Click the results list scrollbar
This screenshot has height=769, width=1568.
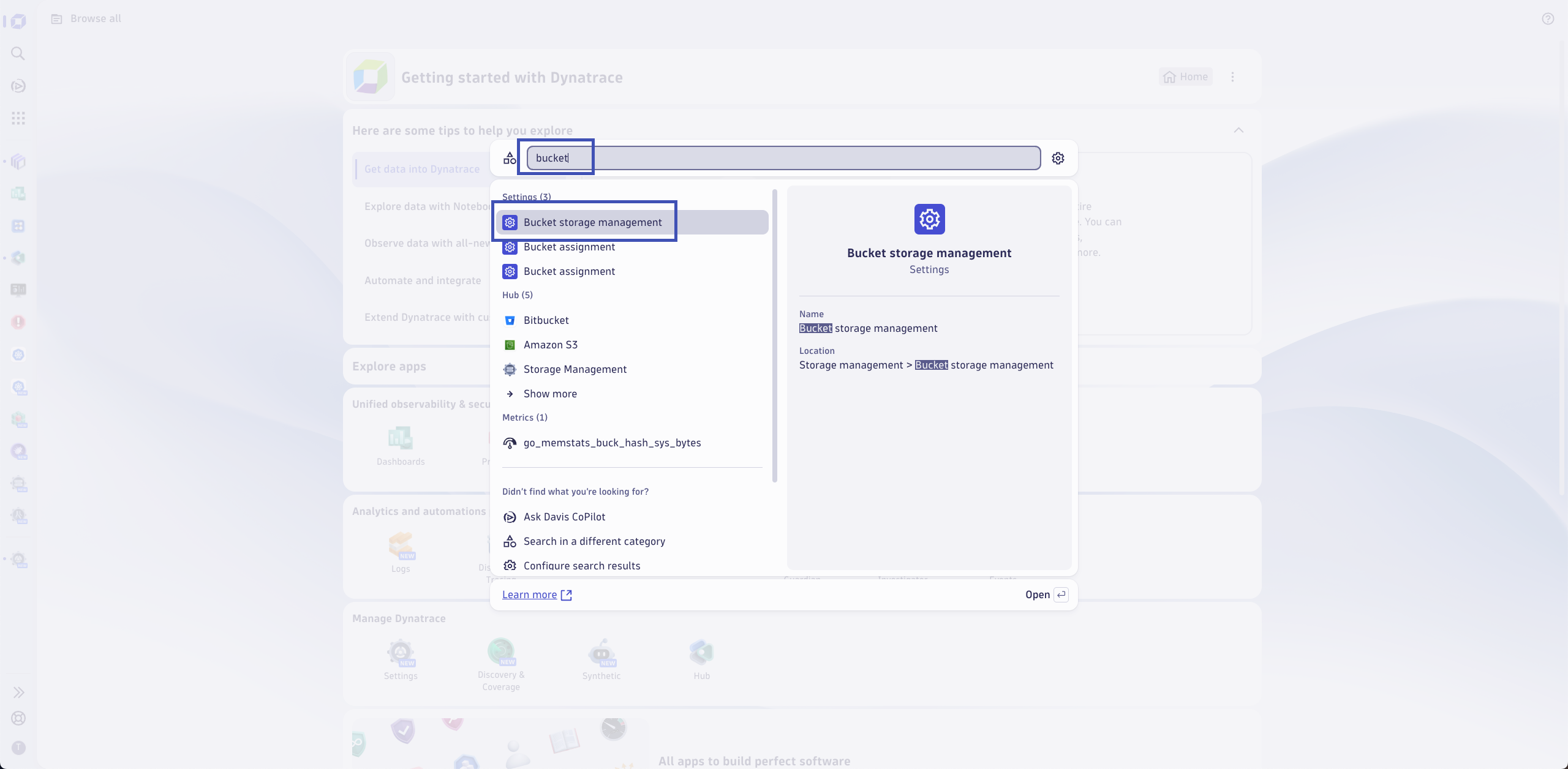pos(775,336)
